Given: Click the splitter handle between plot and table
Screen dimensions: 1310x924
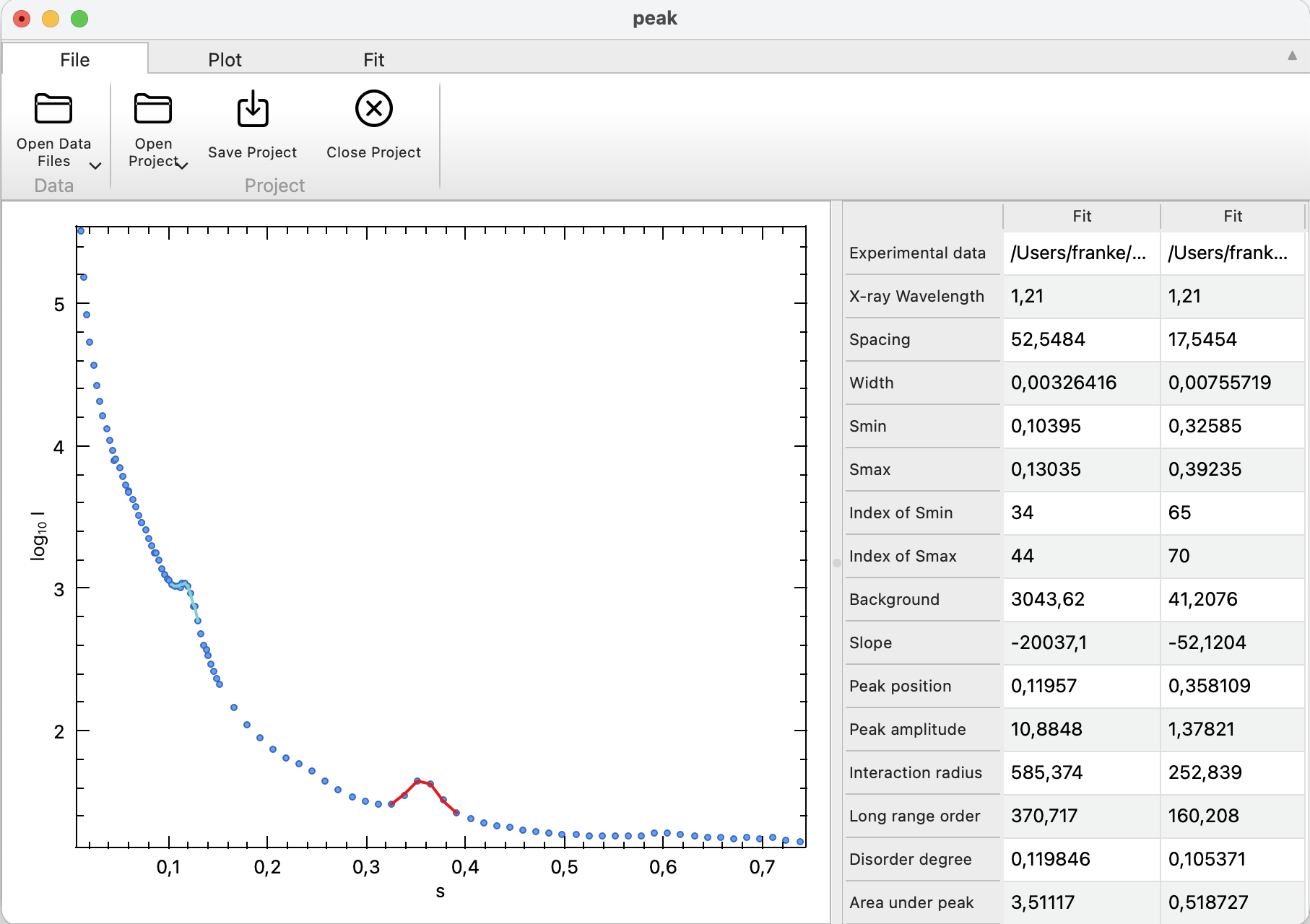Looking at the screenshot, I should (836, 562).
